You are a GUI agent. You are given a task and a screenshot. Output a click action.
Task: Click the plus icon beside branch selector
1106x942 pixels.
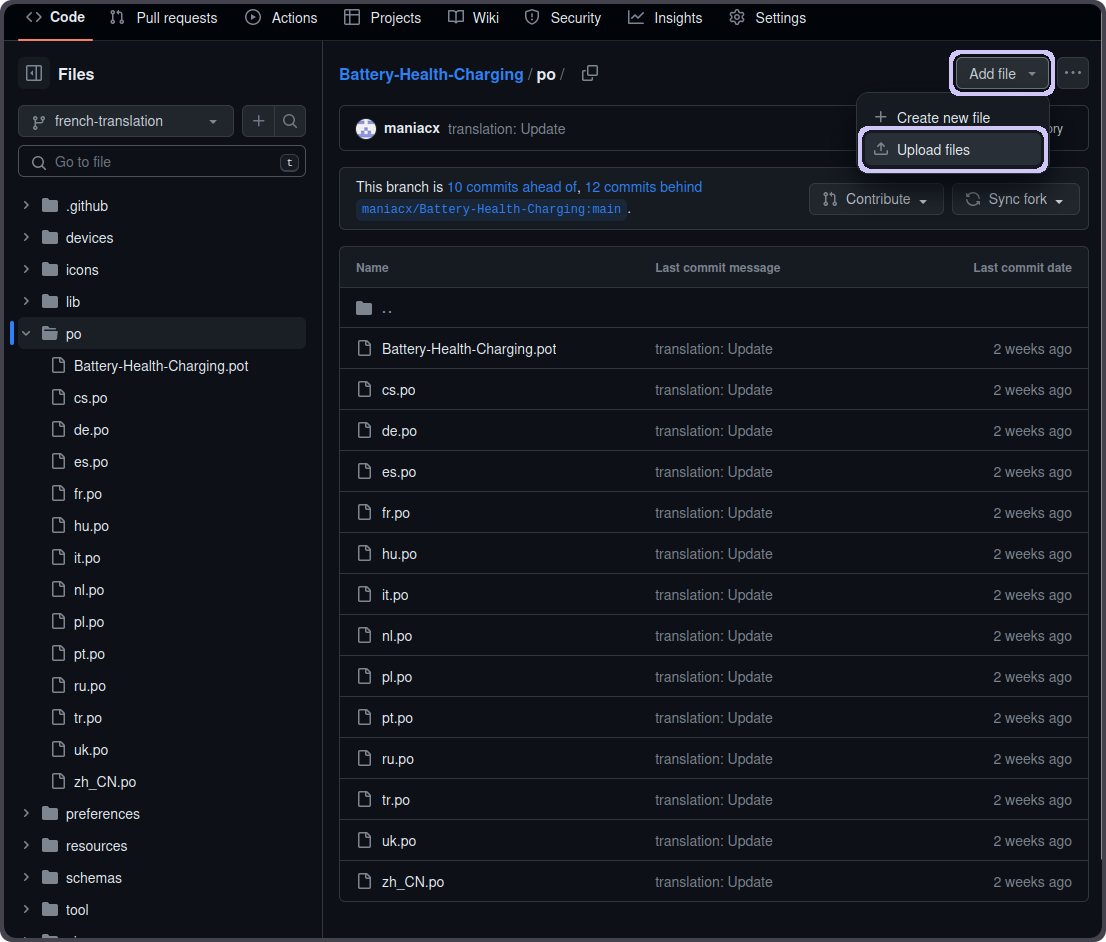click(x=258, y=121)
